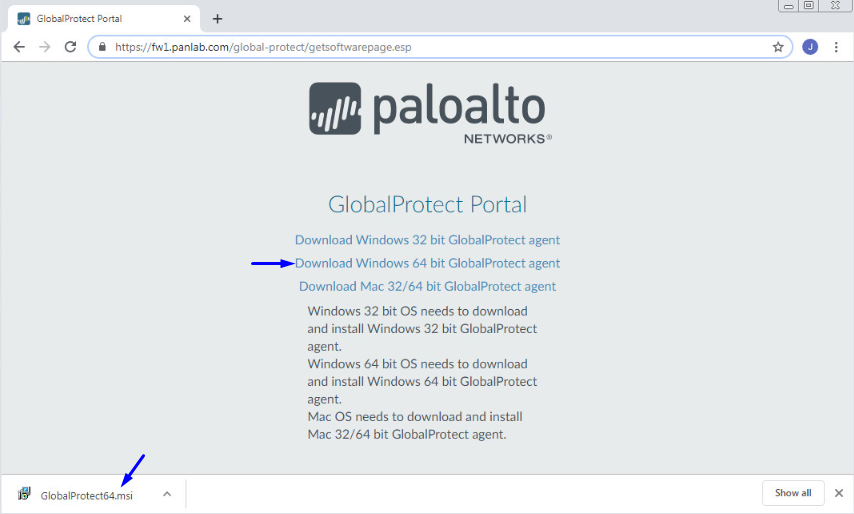The height and width of the screenshot is (514, 854).
Task: Maximize the browser window
Action: [809, 6]
